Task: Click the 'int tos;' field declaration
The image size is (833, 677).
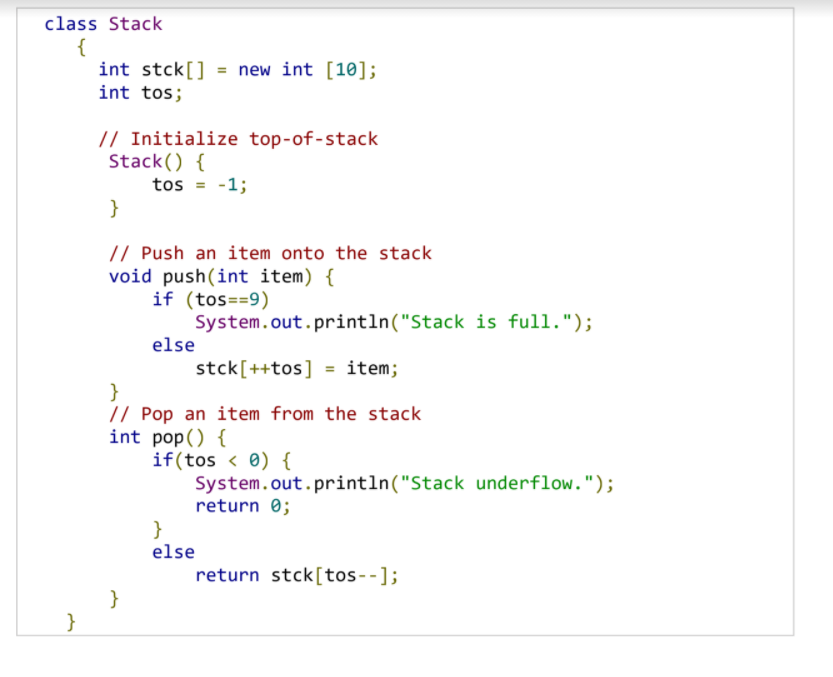Action: 140,92
